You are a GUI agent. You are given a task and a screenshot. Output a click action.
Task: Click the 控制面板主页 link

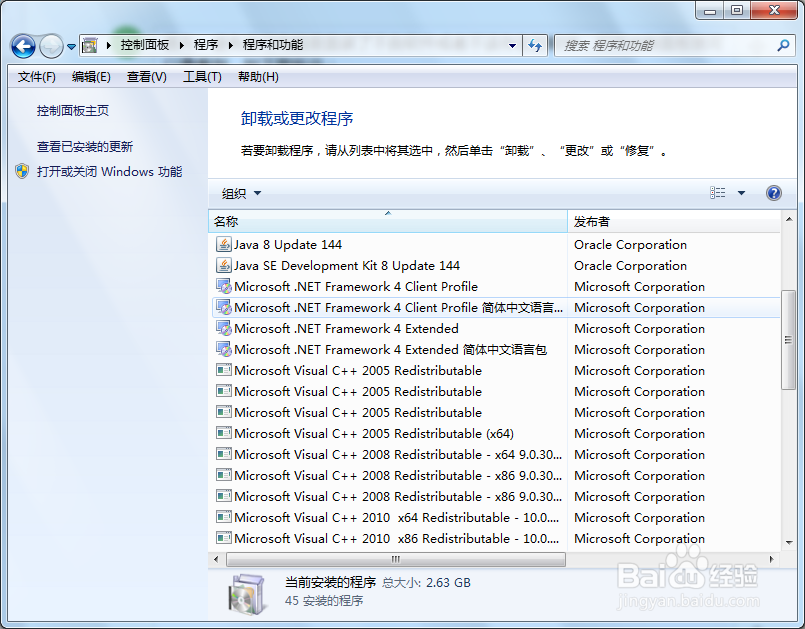pyautogui.click(x=73, y=111)
